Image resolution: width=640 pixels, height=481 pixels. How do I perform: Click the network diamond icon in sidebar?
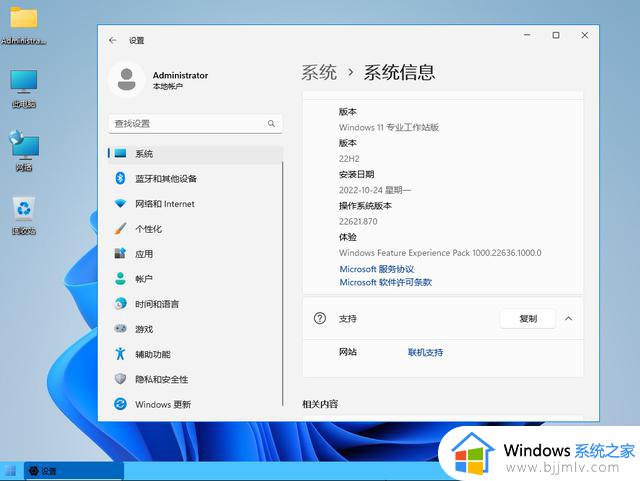pos(120,203)
